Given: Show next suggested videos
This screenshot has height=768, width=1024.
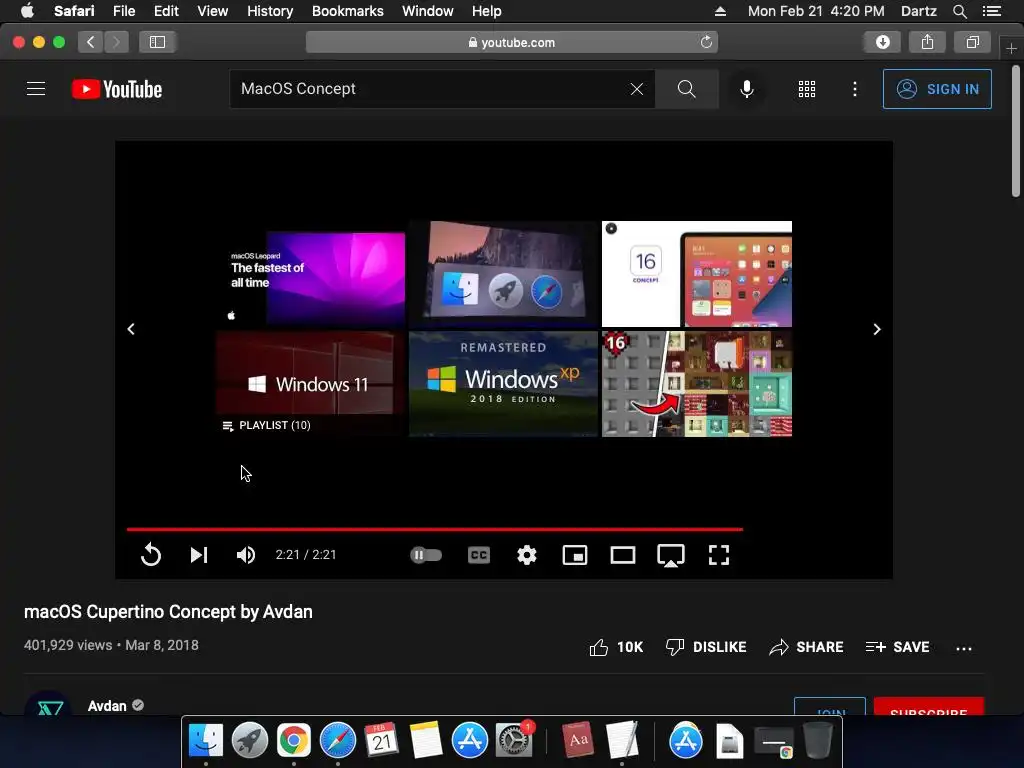Looking at the screenshot, I should (x=876, y=329).
